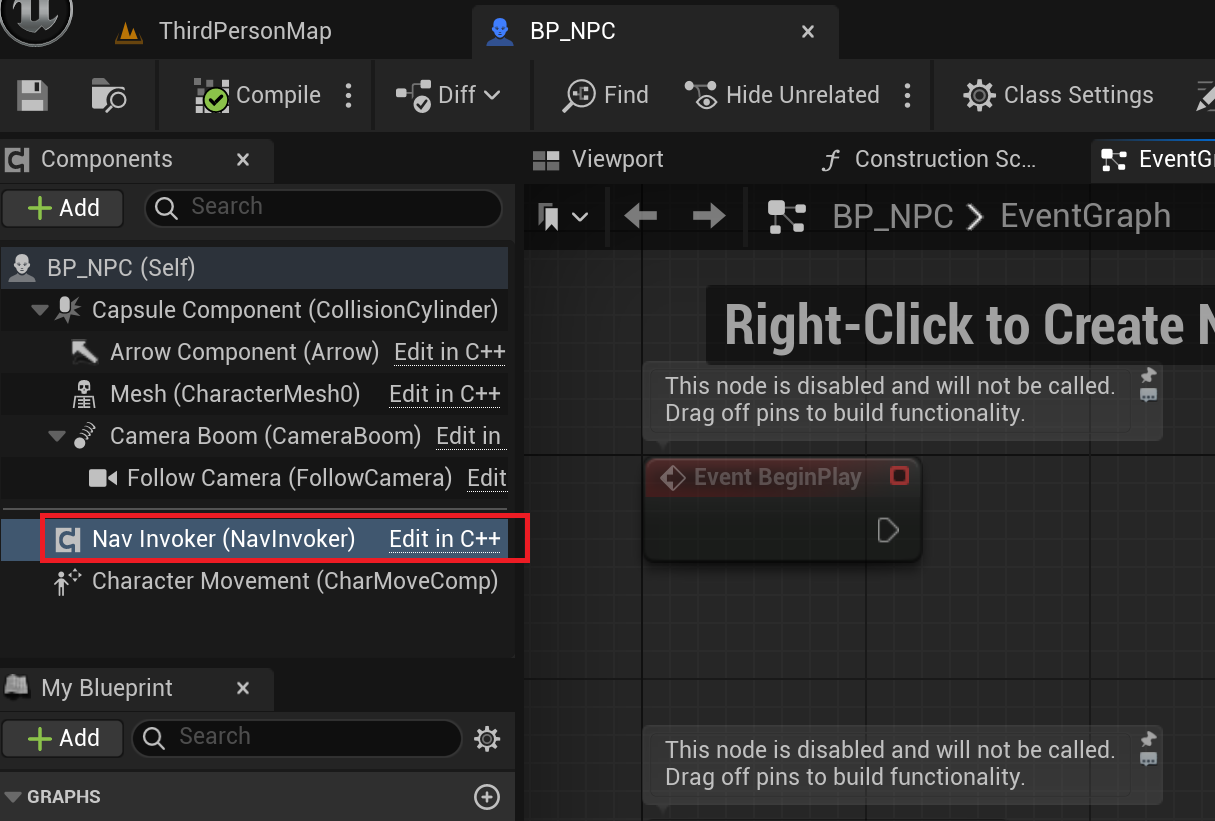Click the Arrow Component icon
The height and width of the screenshot is (821, 1215).
[84, 352]
